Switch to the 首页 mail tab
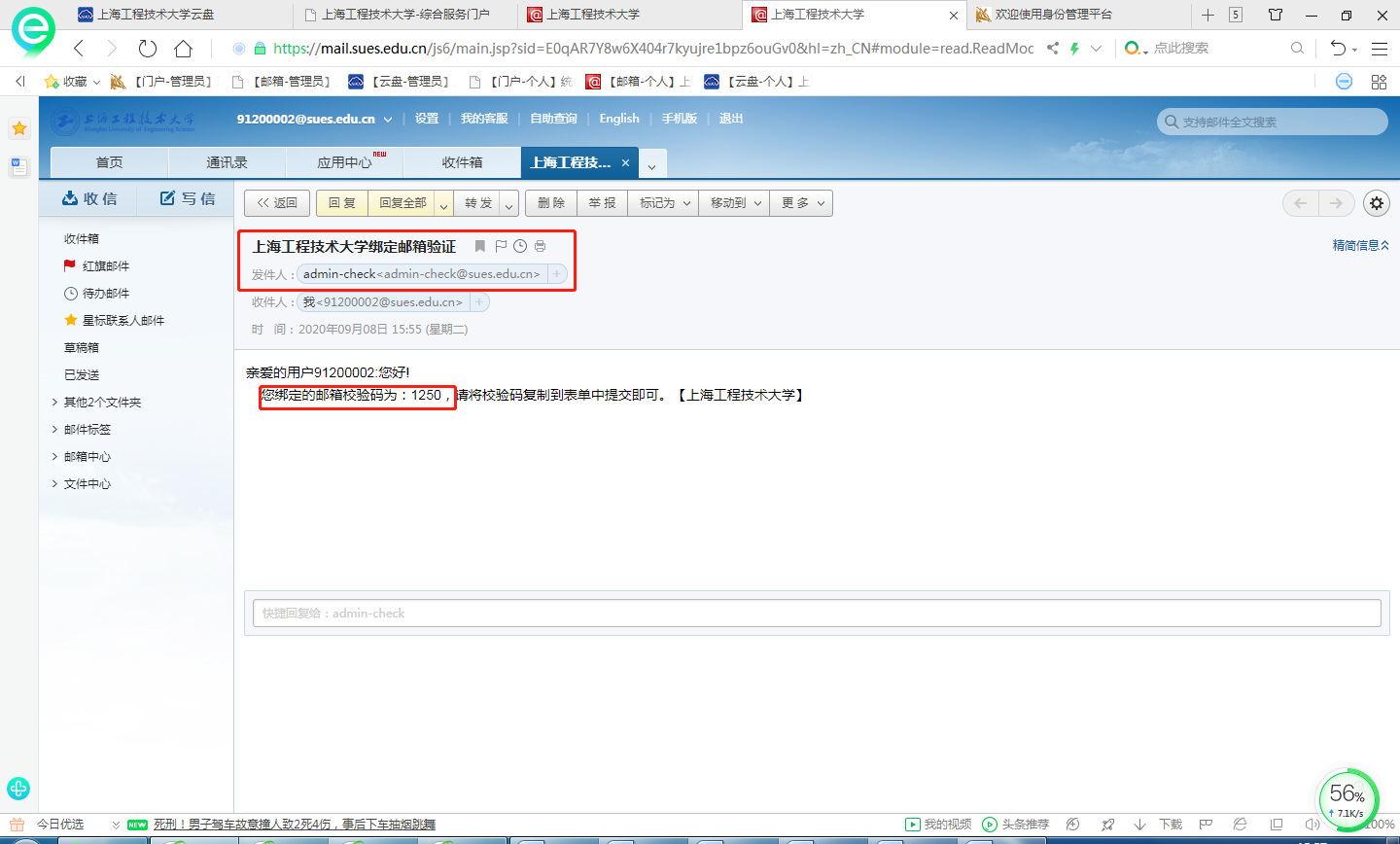This screenshot has width=1400, height=844. pyautogui.click(x=109, y=162)
